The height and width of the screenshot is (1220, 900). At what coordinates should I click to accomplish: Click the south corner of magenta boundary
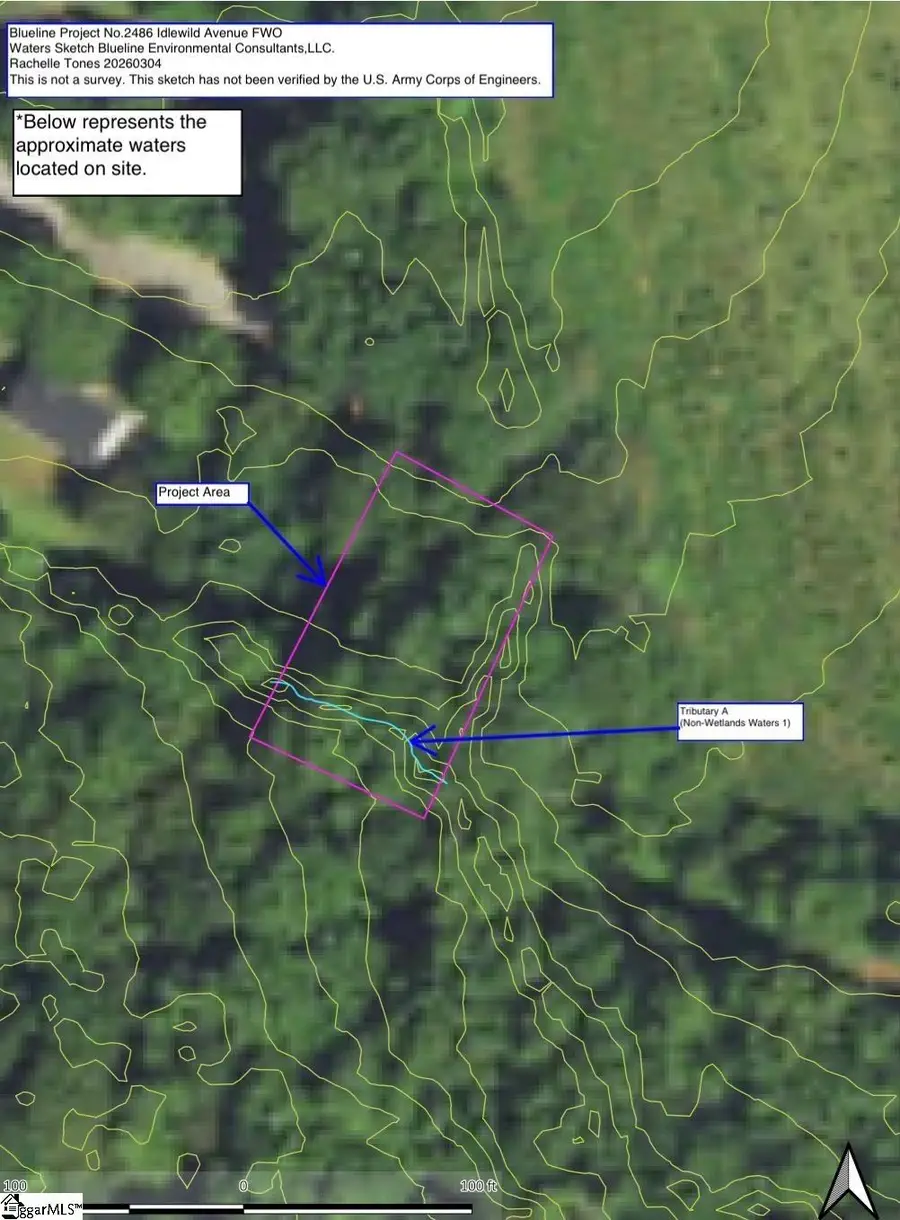click(424, 818)
